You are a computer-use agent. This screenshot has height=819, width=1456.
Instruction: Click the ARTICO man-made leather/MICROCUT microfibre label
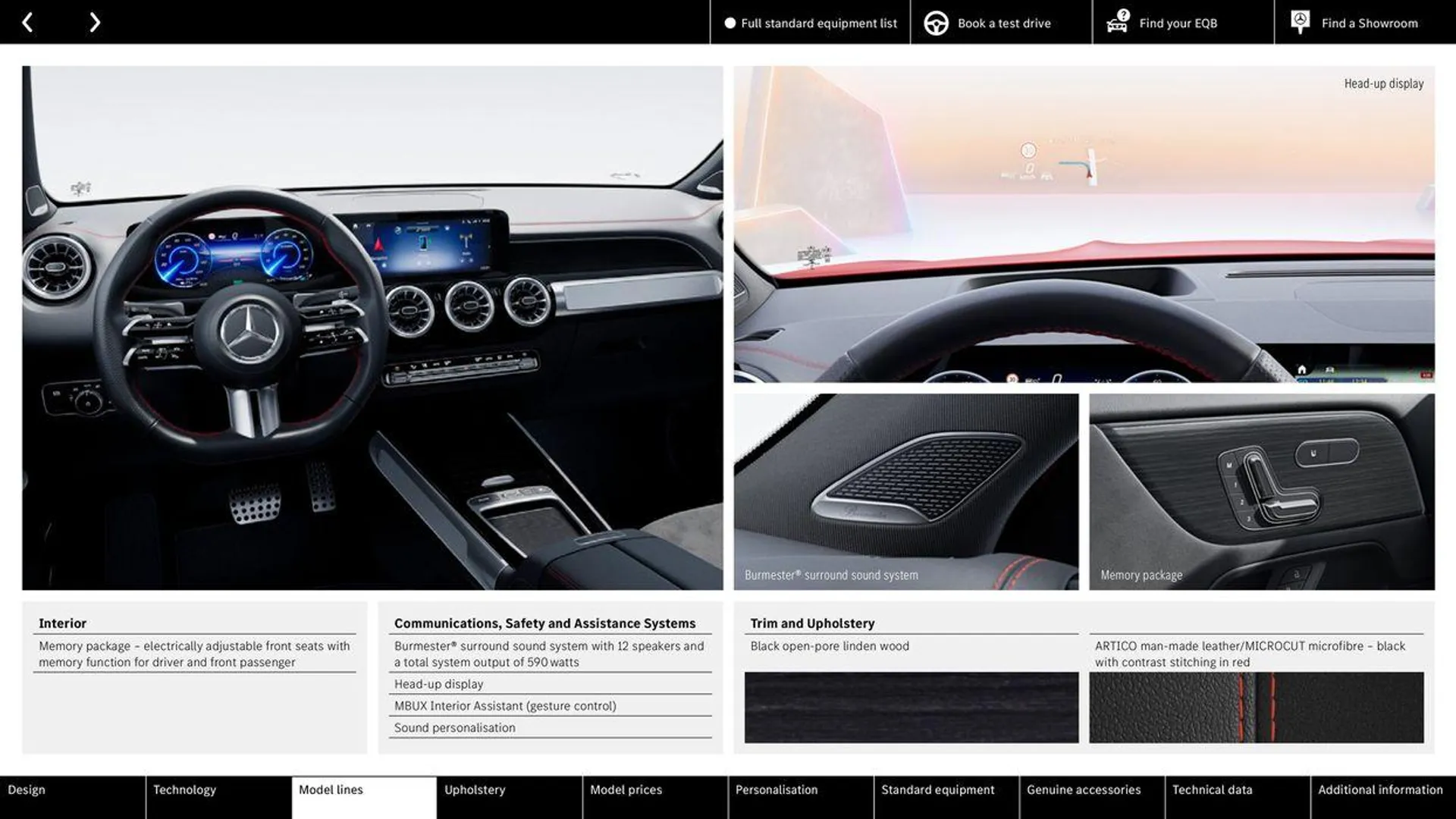[x=1250, y=654]
